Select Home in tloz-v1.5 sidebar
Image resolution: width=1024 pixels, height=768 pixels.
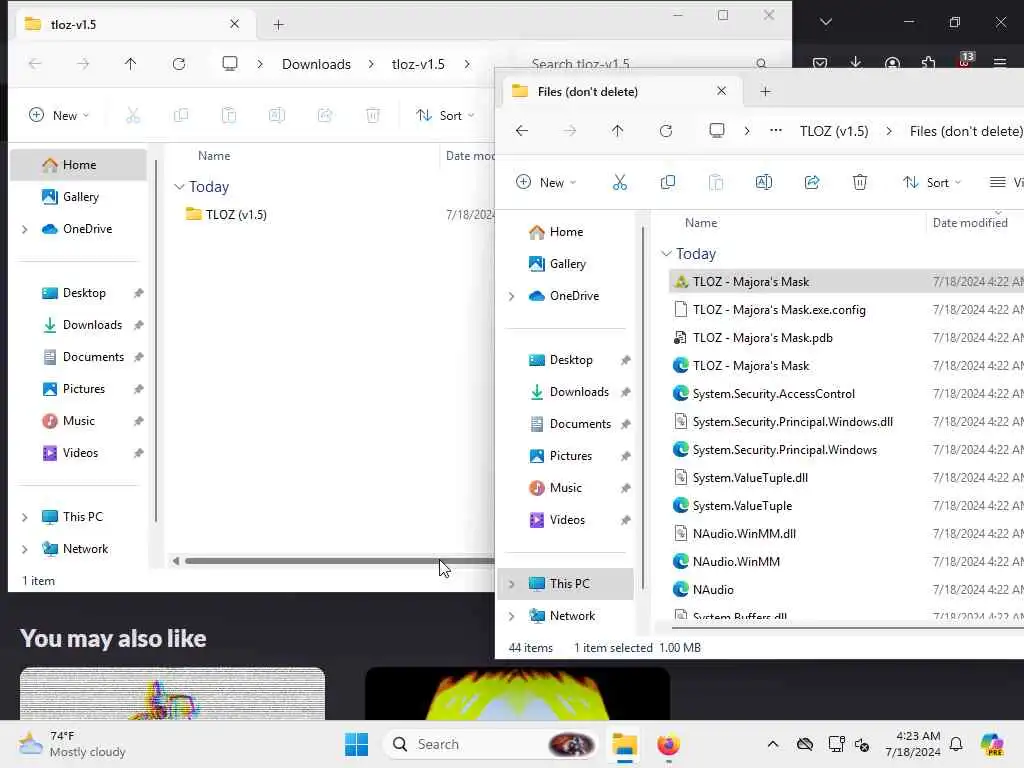[x=79, y=165]
